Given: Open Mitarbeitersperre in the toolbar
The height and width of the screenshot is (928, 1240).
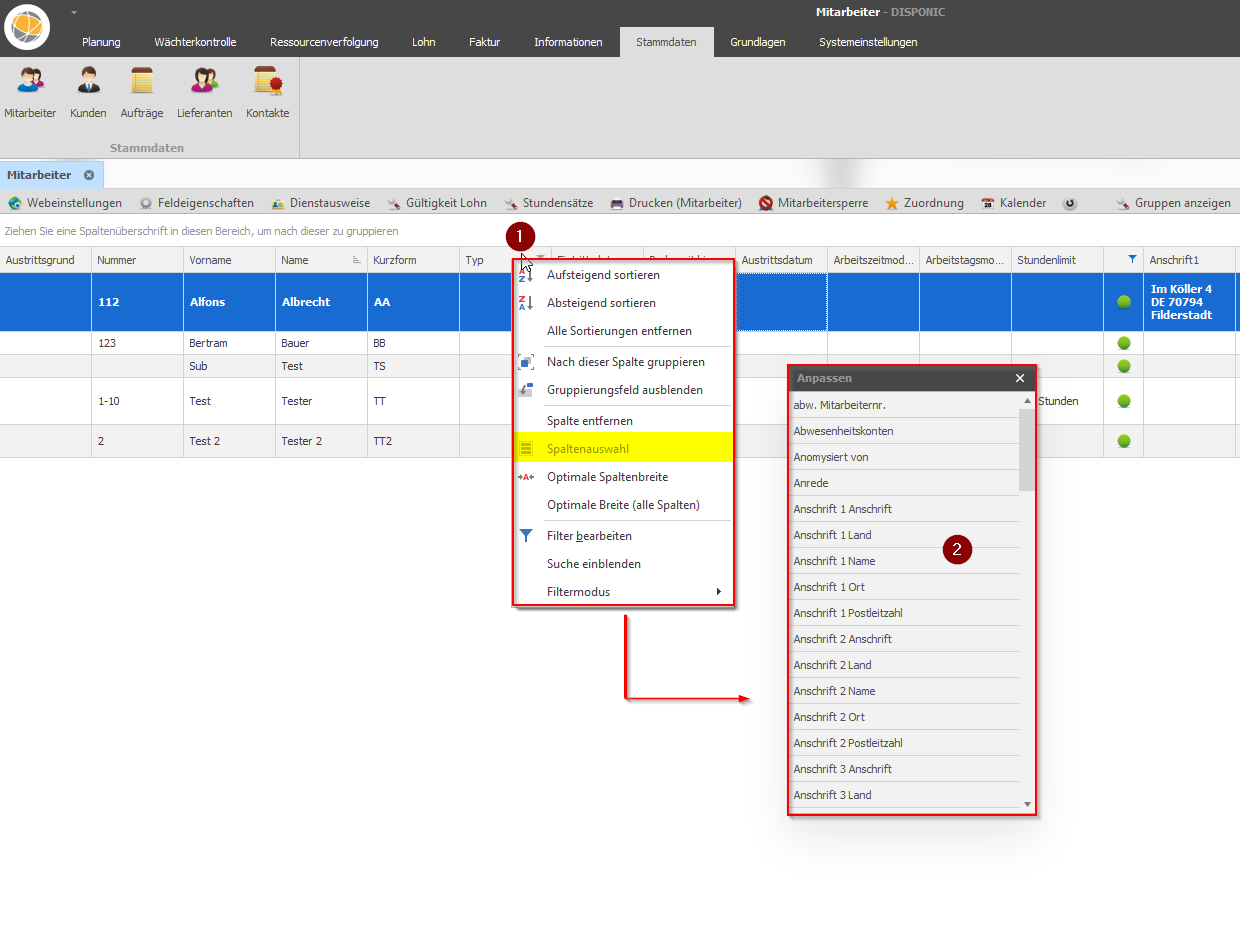Looking at the screenshot, I should pyautogui.click(x=813, y=203).
